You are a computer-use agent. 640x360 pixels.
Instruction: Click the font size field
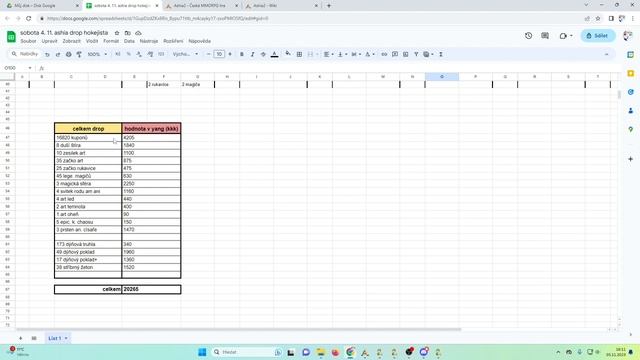219,54
